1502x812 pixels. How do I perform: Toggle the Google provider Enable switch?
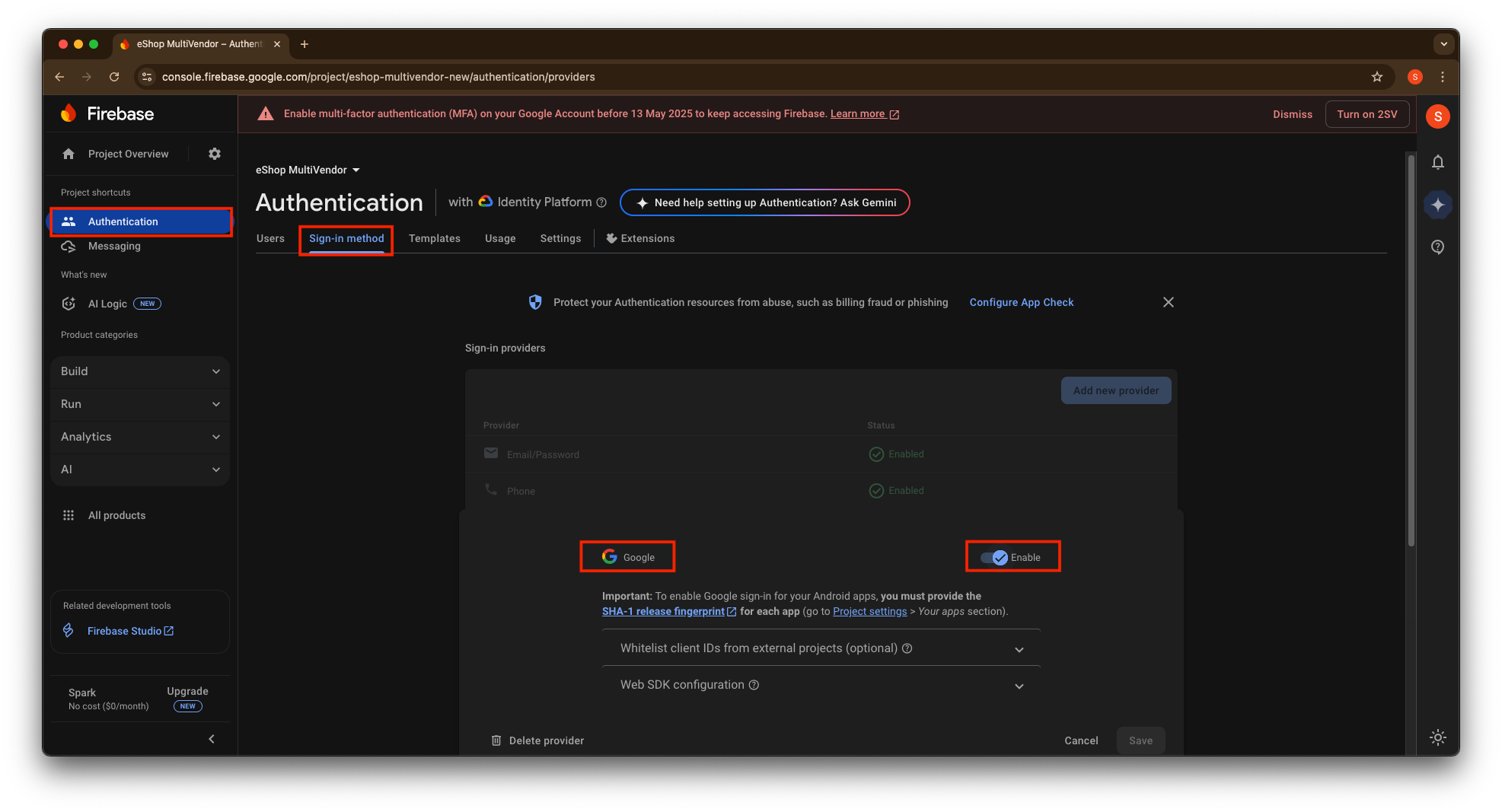point(994,557)
